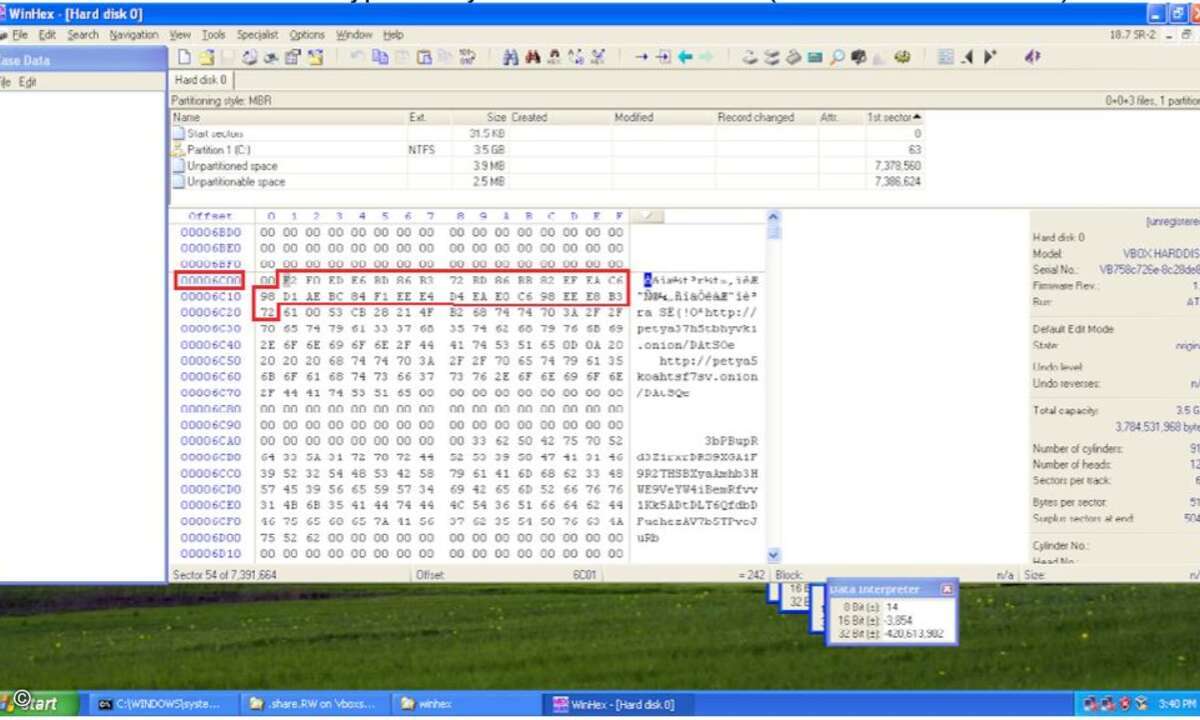The image size is (1200, 720).
Task: Click offset row 00006C30
Action: pos(210,329)
